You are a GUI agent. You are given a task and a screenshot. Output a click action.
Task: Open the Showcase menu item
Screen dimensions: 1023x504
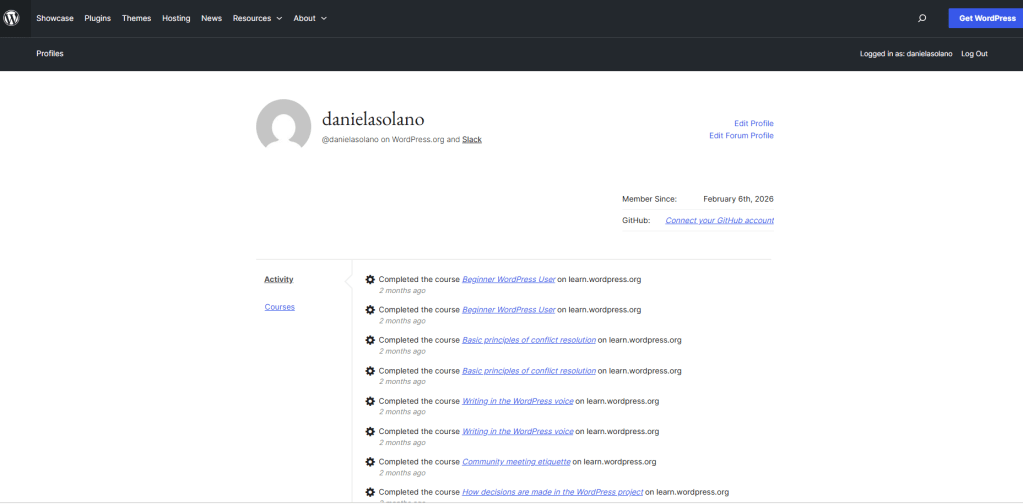pyautogui.click(x=55, y=18)
